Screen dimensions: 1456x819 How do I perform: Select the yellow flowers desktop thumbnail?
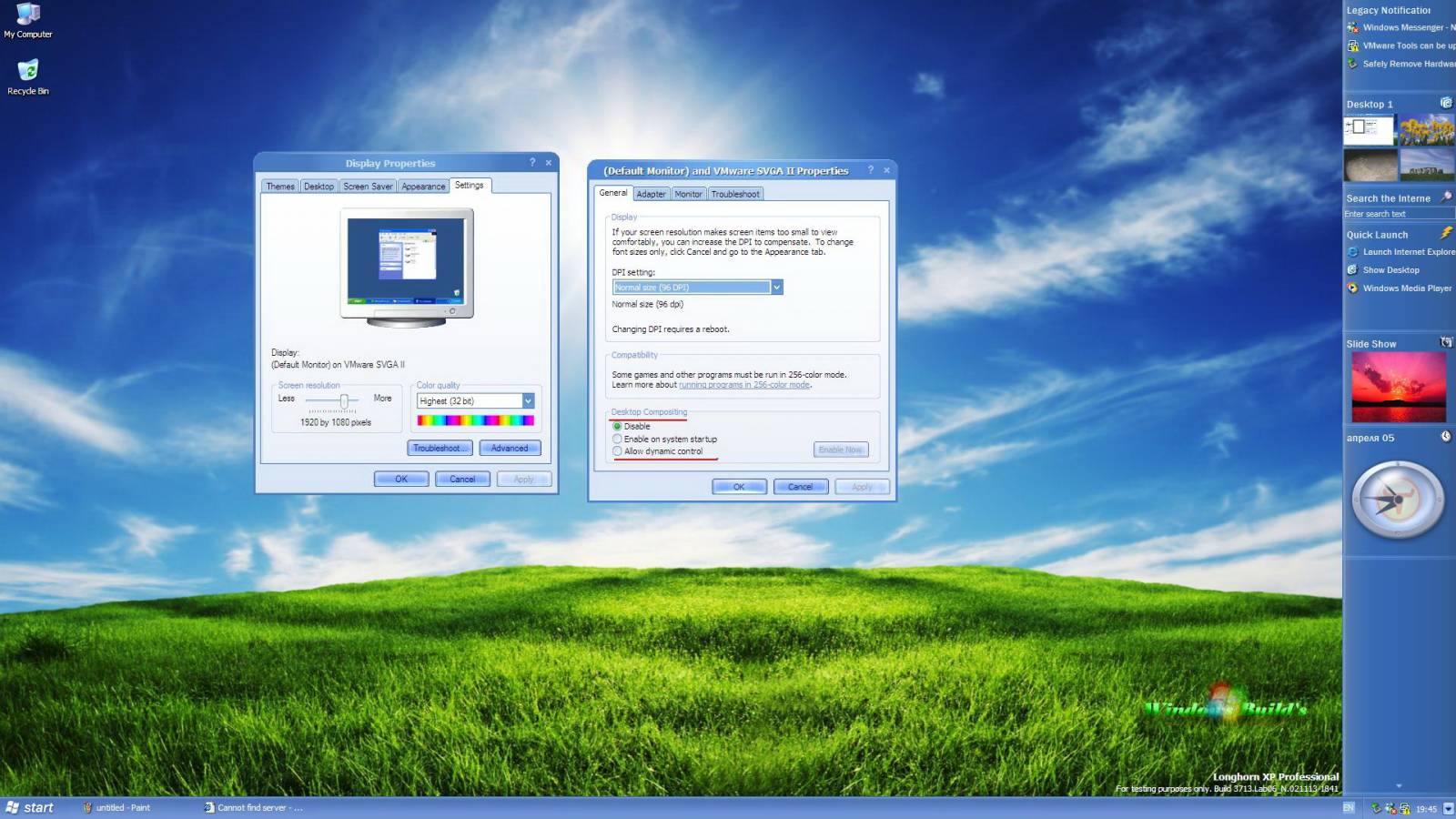[1426, 130]
